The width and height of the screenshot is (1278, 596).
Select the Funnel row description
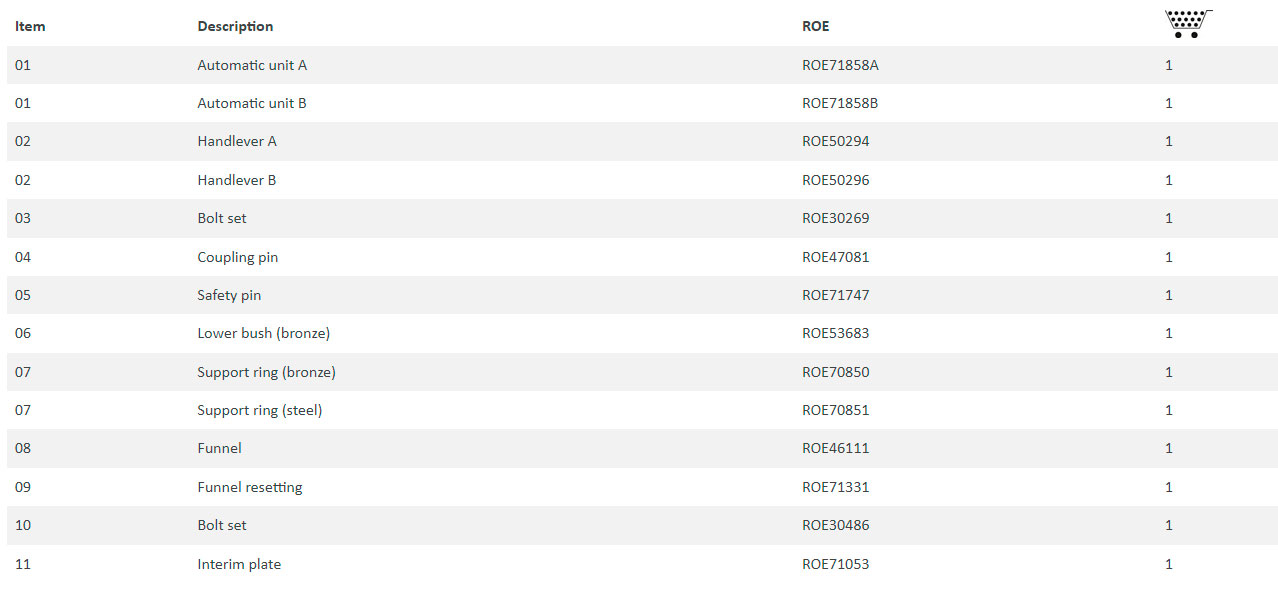(x=220, y=448)
